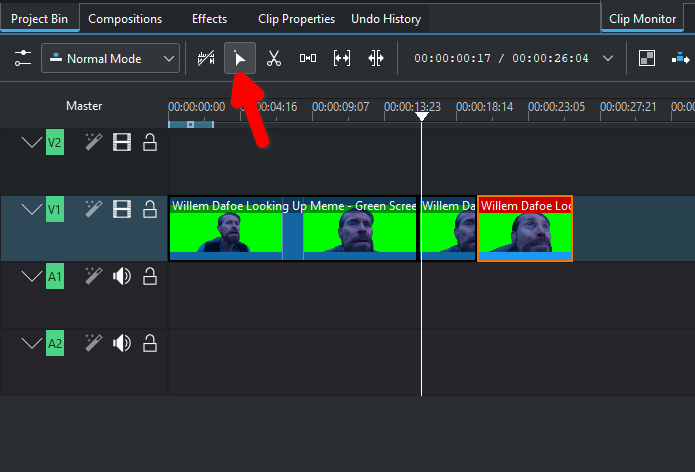This screenshot has height=472, width=695.
Task: Click the timeline zone bar handle
Action: (191, 125)
